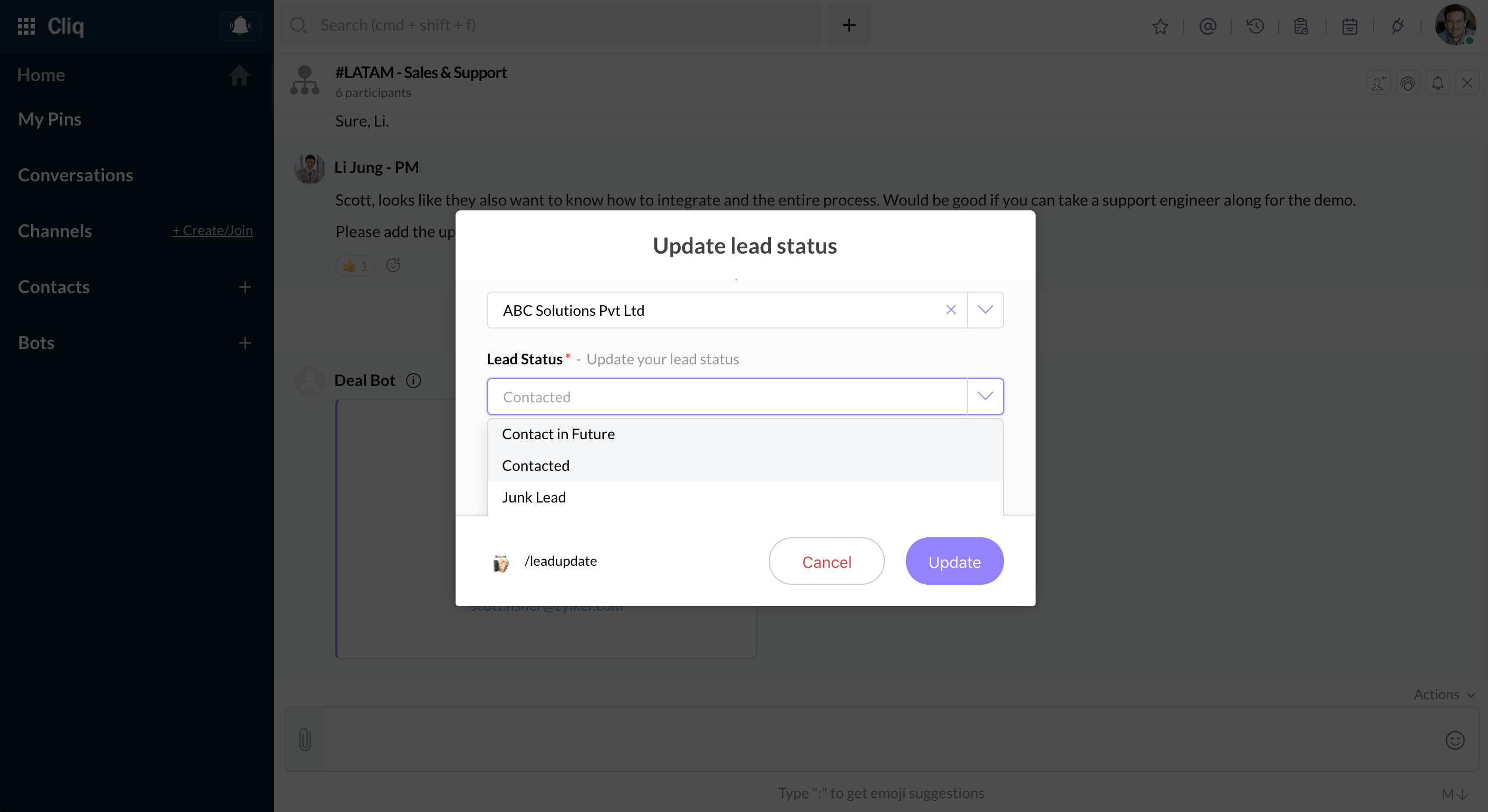Viewport: 1488px width, 812px height.
Task: Expand the Actions dropdown
Action: pos(1444,694)
